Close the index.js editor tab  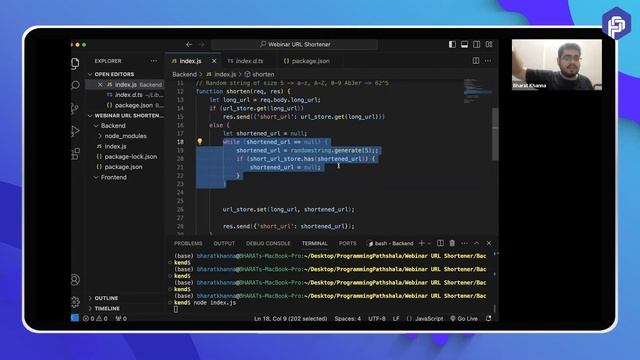click(214, 61)
